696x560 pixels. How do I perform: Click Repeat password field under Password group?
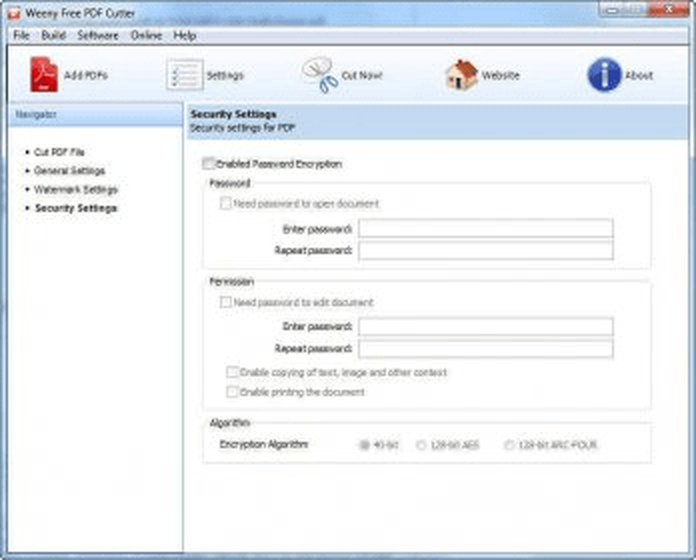click(x=486, y=251)
